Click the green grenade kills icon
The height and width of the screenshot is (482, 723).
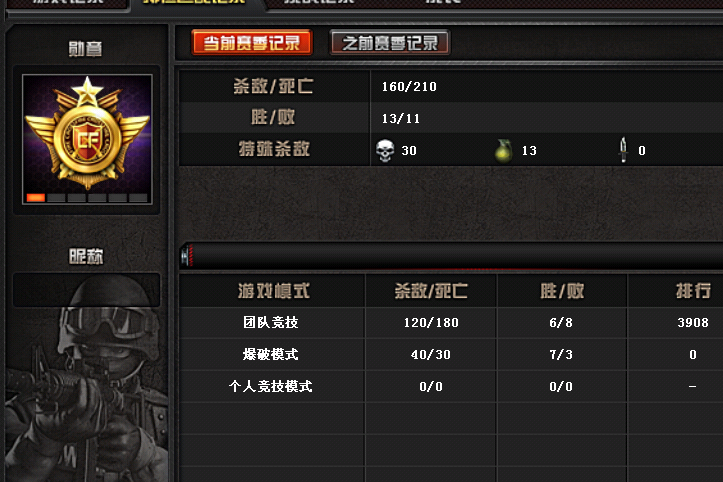pyautogui.click(x=504, y=151)
